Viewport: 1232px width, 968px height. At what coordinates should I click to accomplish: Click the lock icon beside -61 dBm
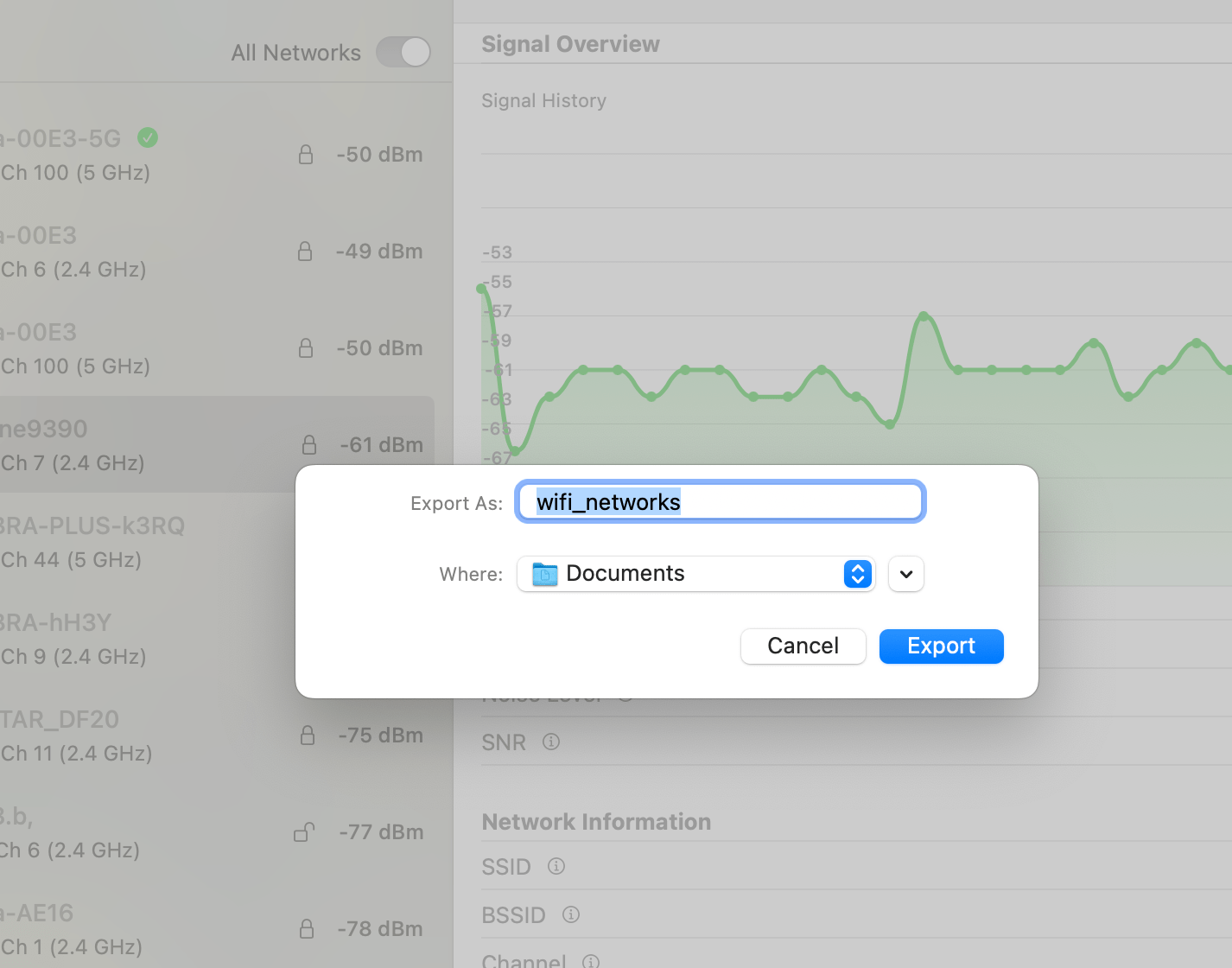309,445
